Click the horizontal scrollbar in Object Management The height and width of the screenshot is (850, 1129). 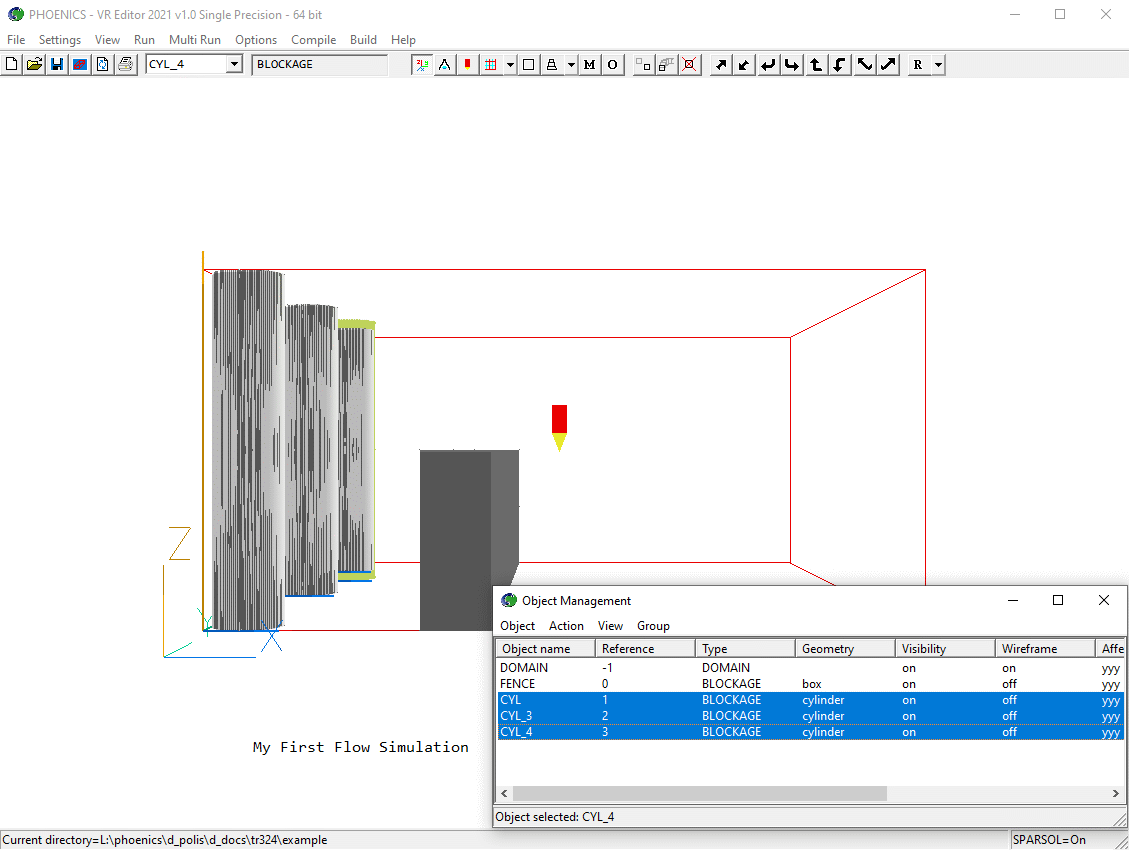coord(700,793)
